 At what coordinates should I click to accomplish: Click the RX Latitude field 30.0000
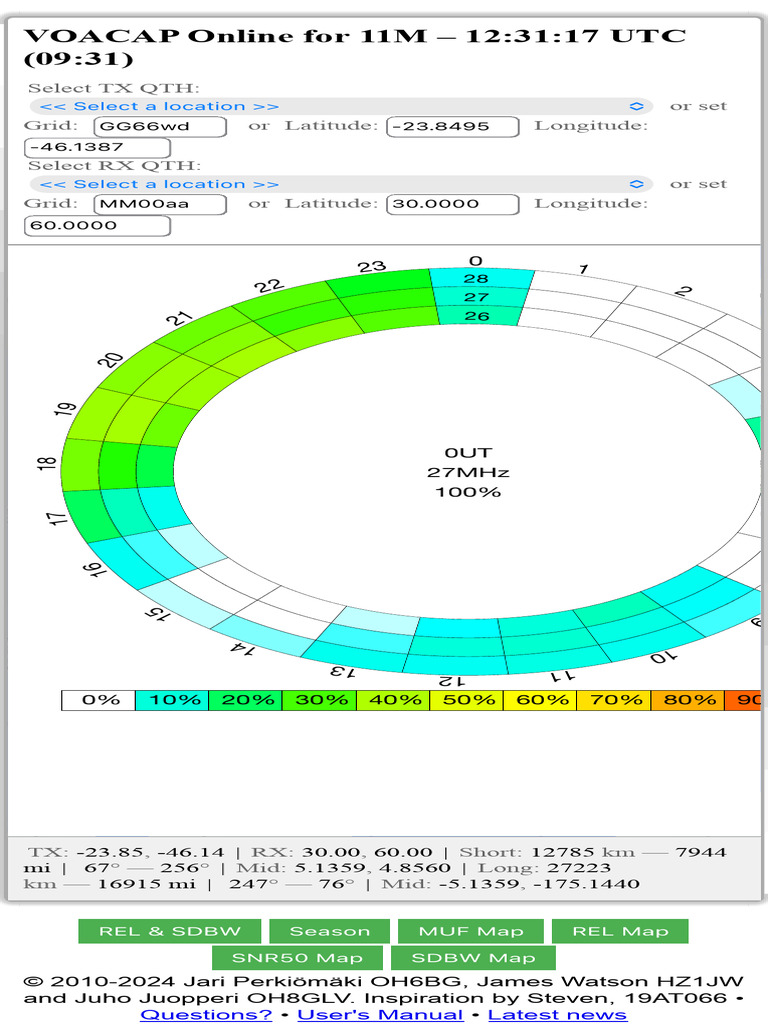click(x=452, y=204)
